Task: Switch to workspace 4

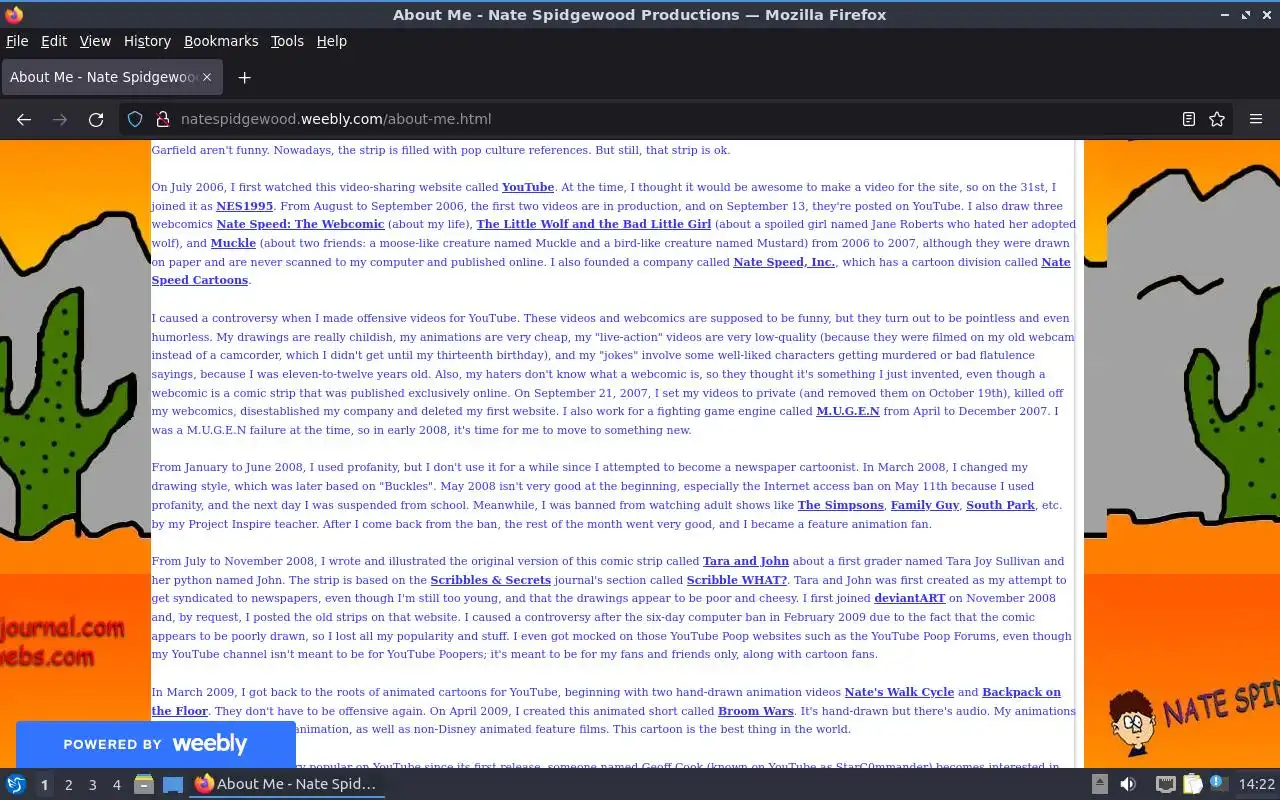Action: point(116,785)
